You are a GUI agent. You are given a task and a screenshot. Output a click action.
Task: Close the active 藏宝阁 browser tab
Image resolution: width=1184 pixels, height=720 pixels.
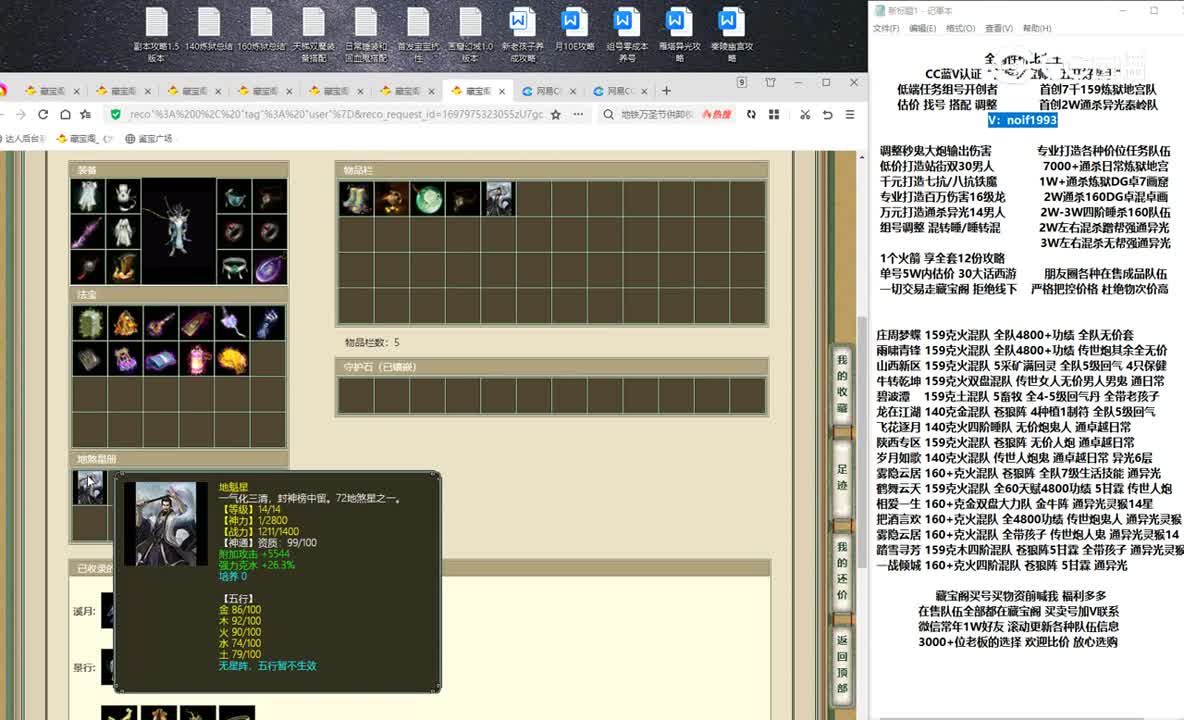click(x=502, y=91)
